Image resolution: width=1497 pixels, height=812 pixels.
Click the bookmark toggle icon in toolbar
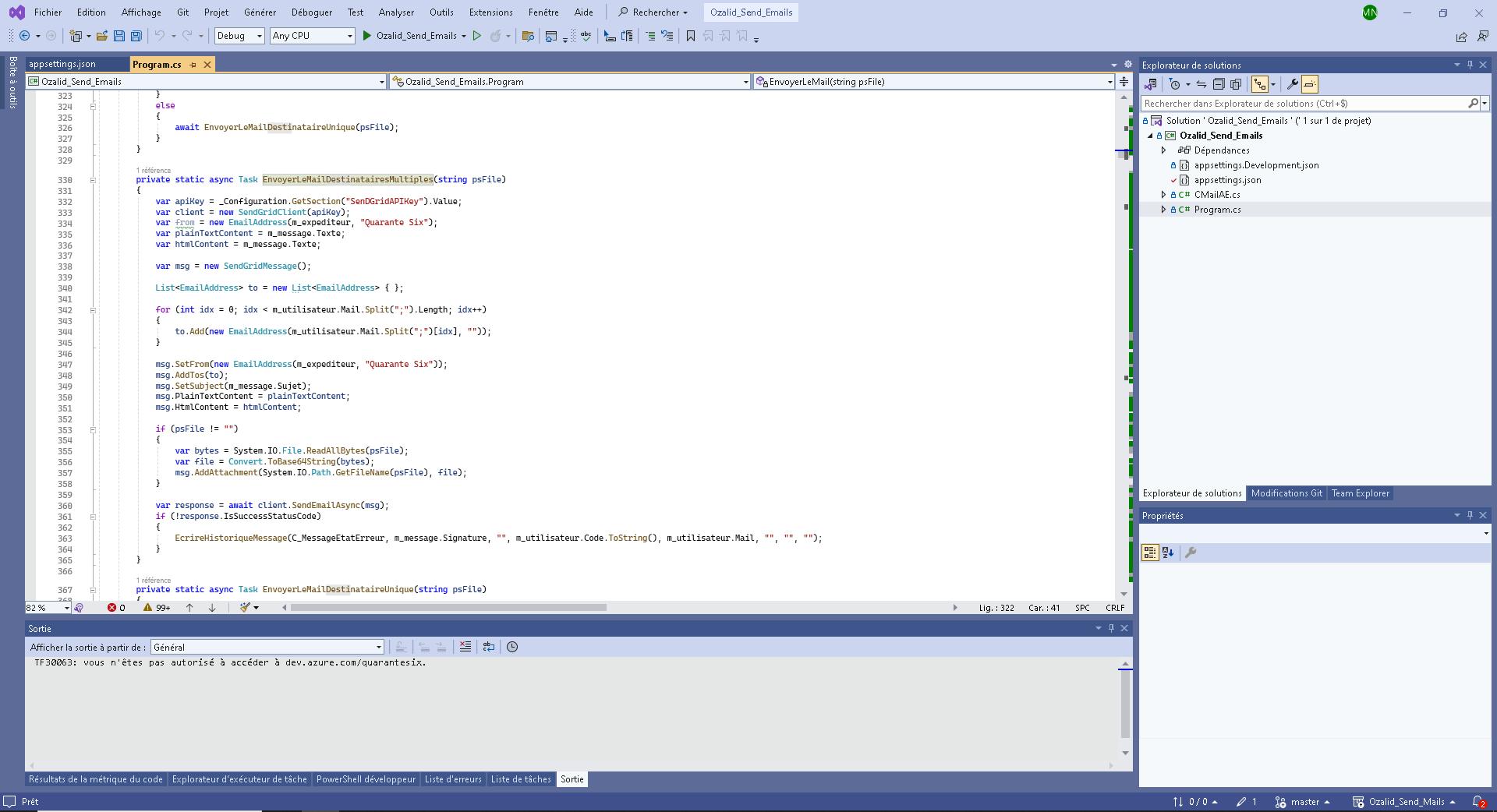pos(690,36)
